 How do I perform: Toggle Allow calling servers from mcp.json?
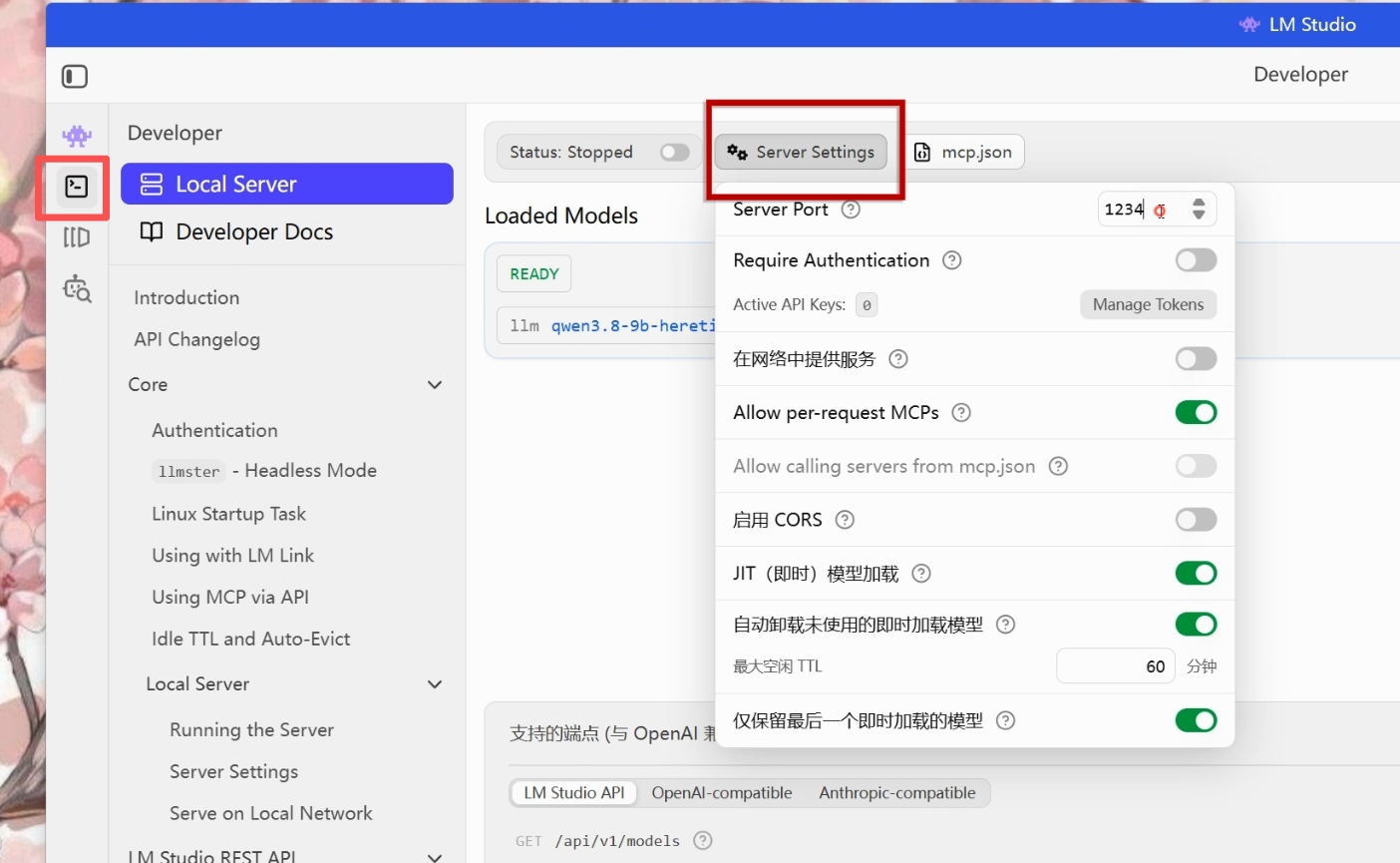click(x=1196, y=466)
